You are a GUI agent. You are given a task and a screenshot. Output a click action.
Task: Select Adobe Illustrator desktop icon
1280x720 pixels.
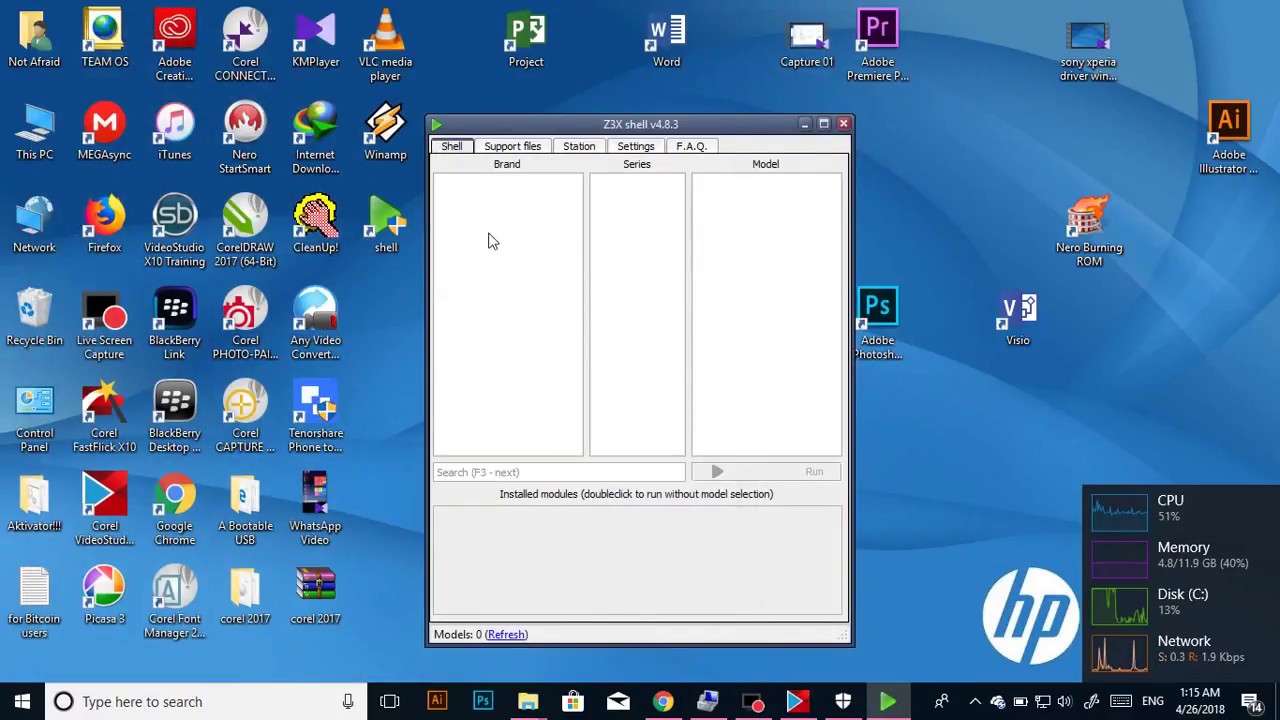point(1228,139)
